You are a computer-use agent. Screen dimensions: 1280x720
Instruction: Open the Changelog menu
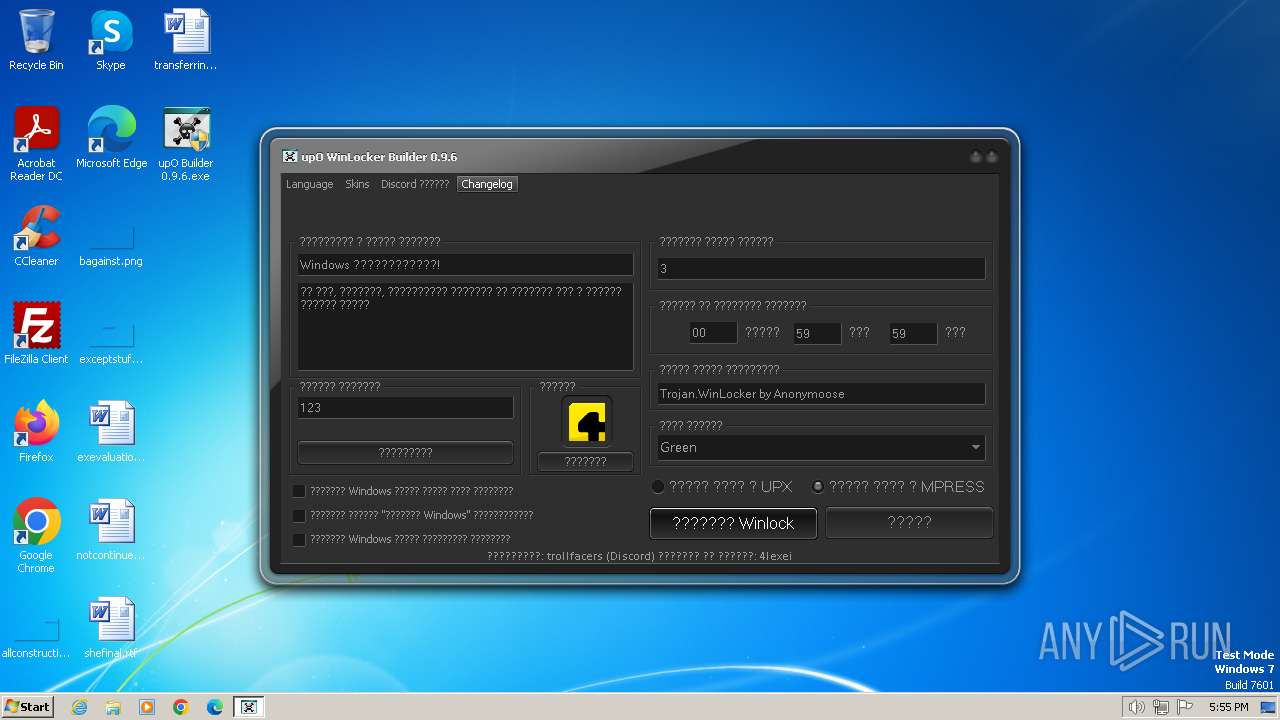coord(487,184)
